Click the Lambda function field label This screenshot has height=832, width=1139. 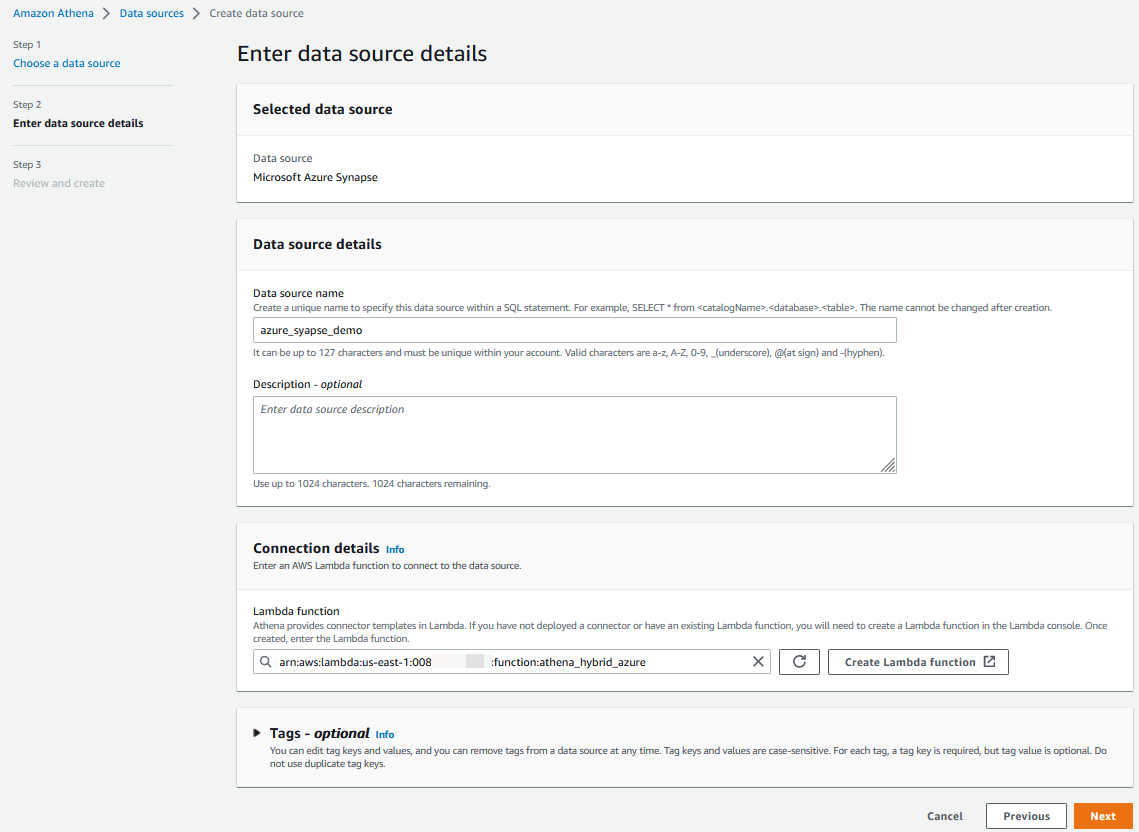click(296, 611)
